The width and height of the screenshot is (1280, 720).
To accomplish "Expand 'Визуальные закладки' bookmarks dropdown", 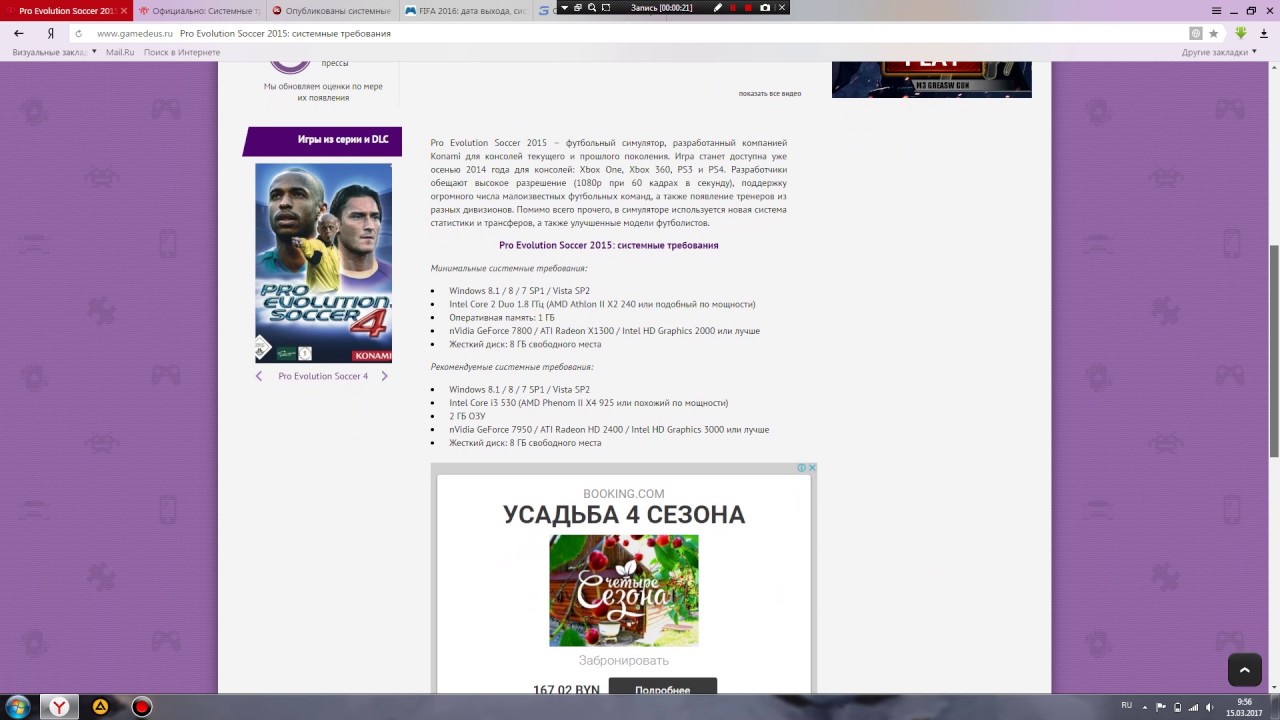I will (53, 52).
